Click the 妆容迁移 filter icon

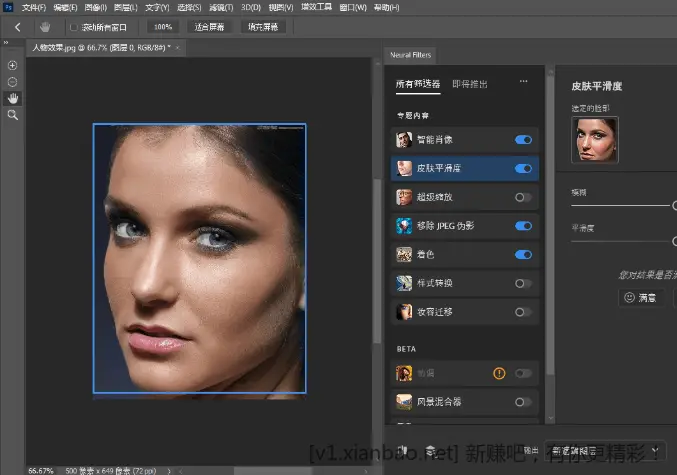point(404,312)
